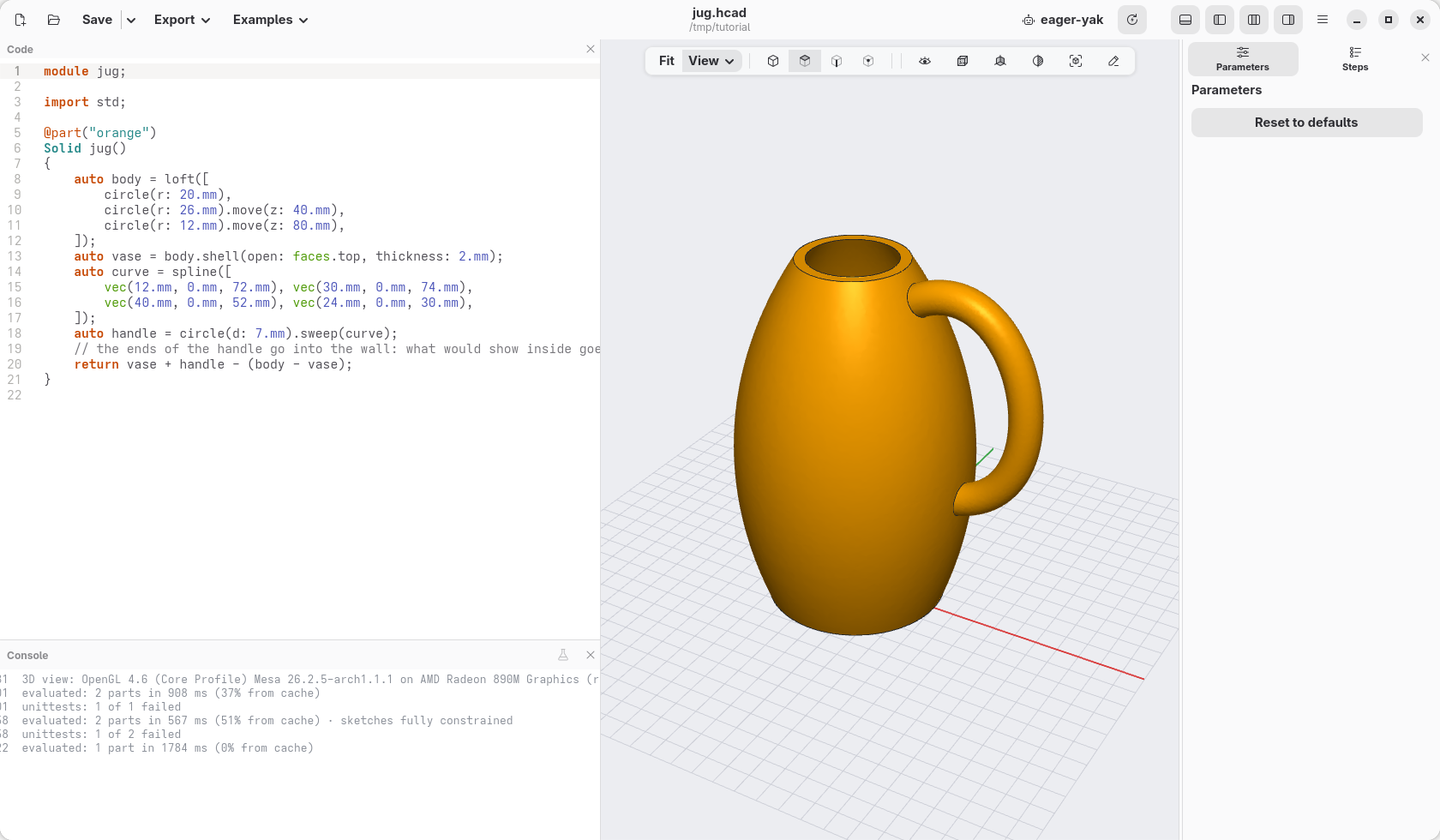Open the Export dropdown menu
The image size is (1440, 840).
point(182,20)
